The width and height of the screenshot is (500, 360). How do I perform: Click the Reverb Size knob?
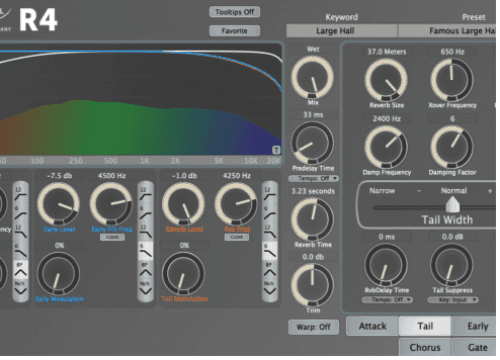point(386,80)
